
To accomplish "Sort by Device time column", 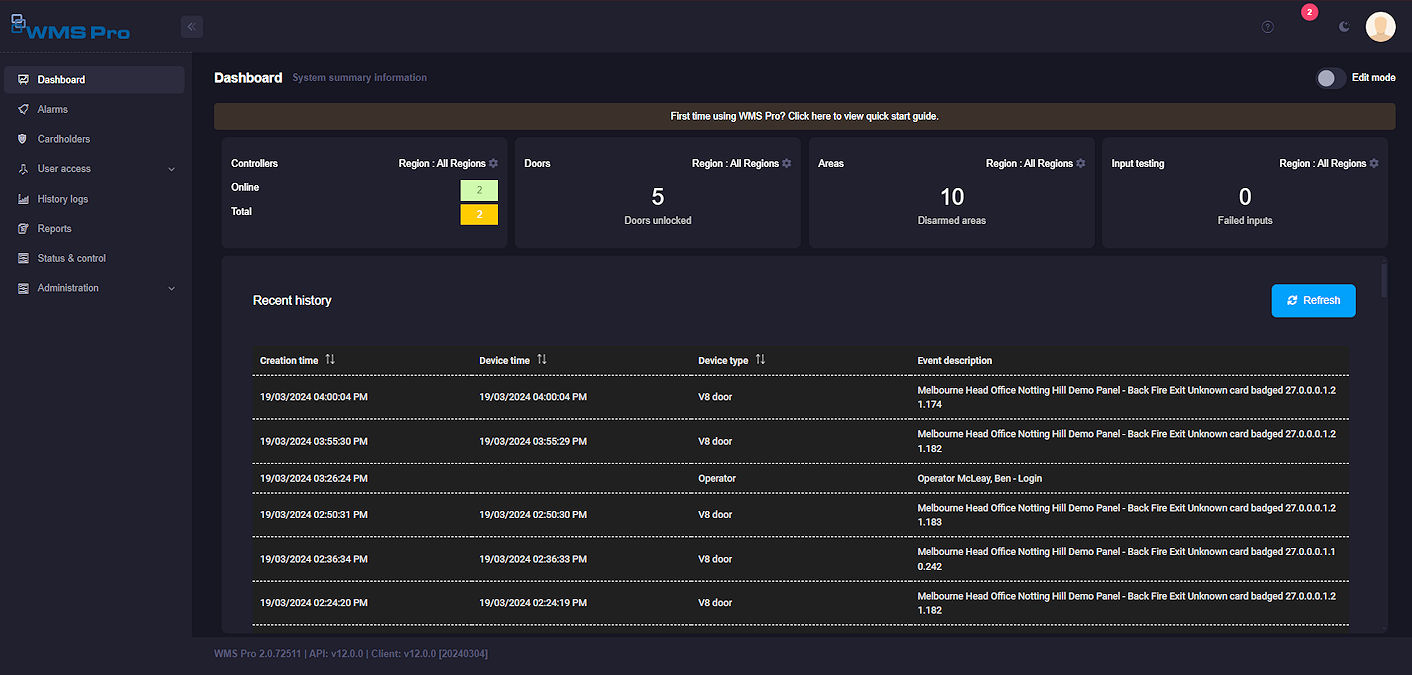I will click(x=541, y=360).
